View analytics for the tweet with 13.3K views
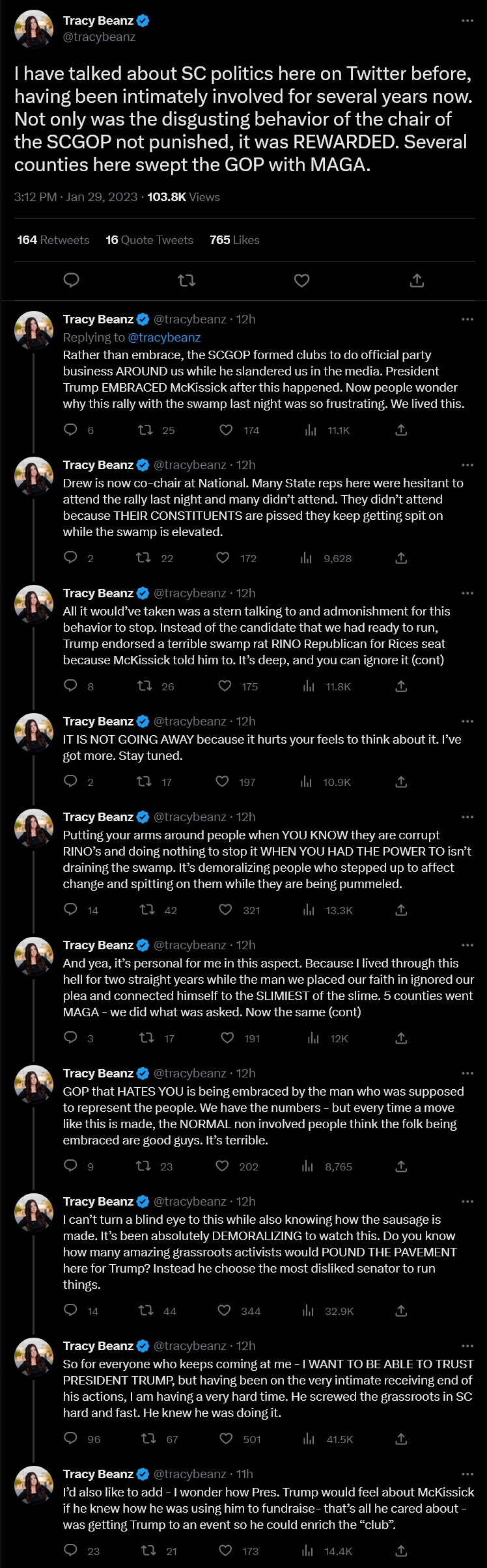Screen dimensions: 487x1568 tap(309, 910)
